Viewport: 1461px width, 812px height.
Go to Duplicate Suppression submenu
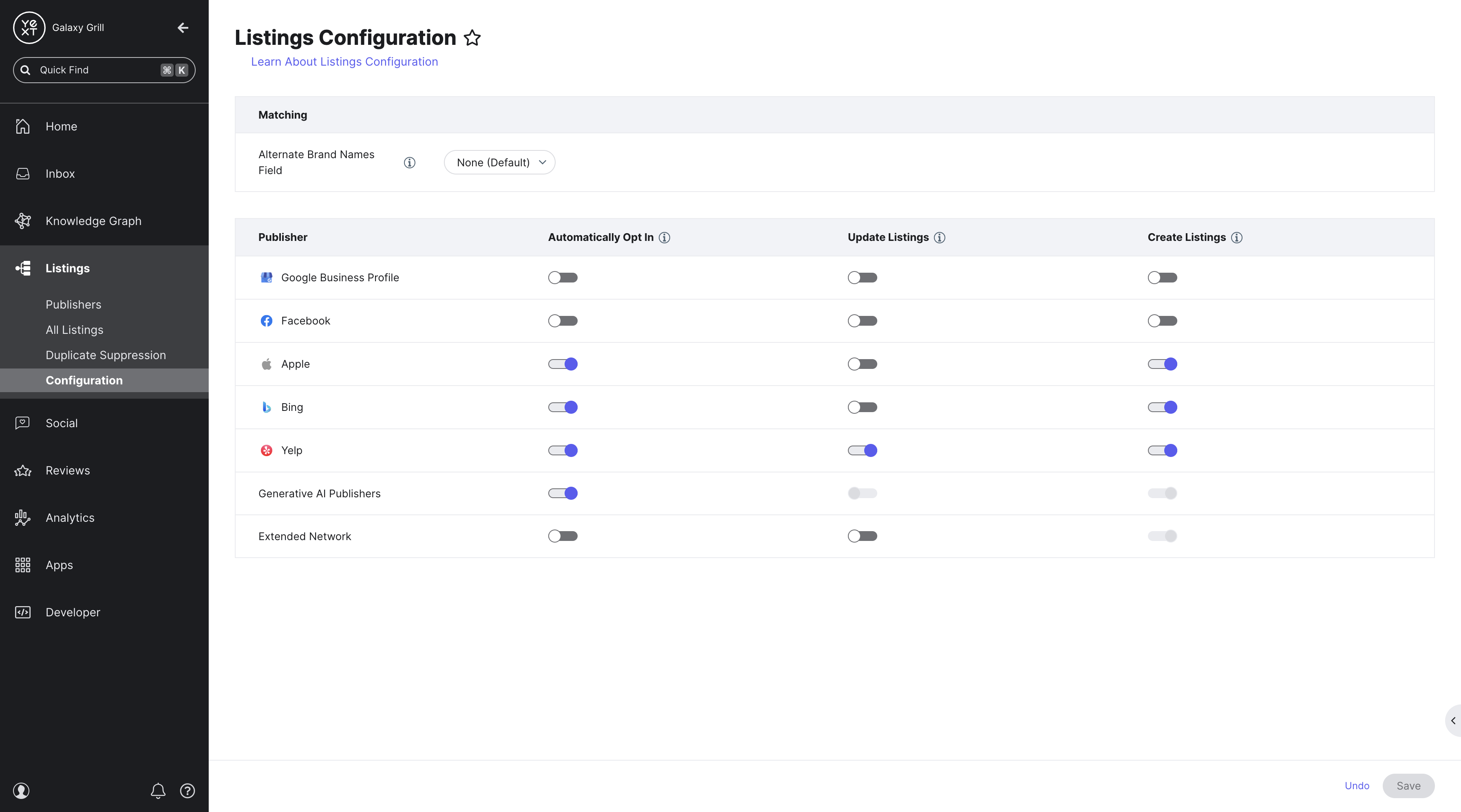[x=106, y=355]
